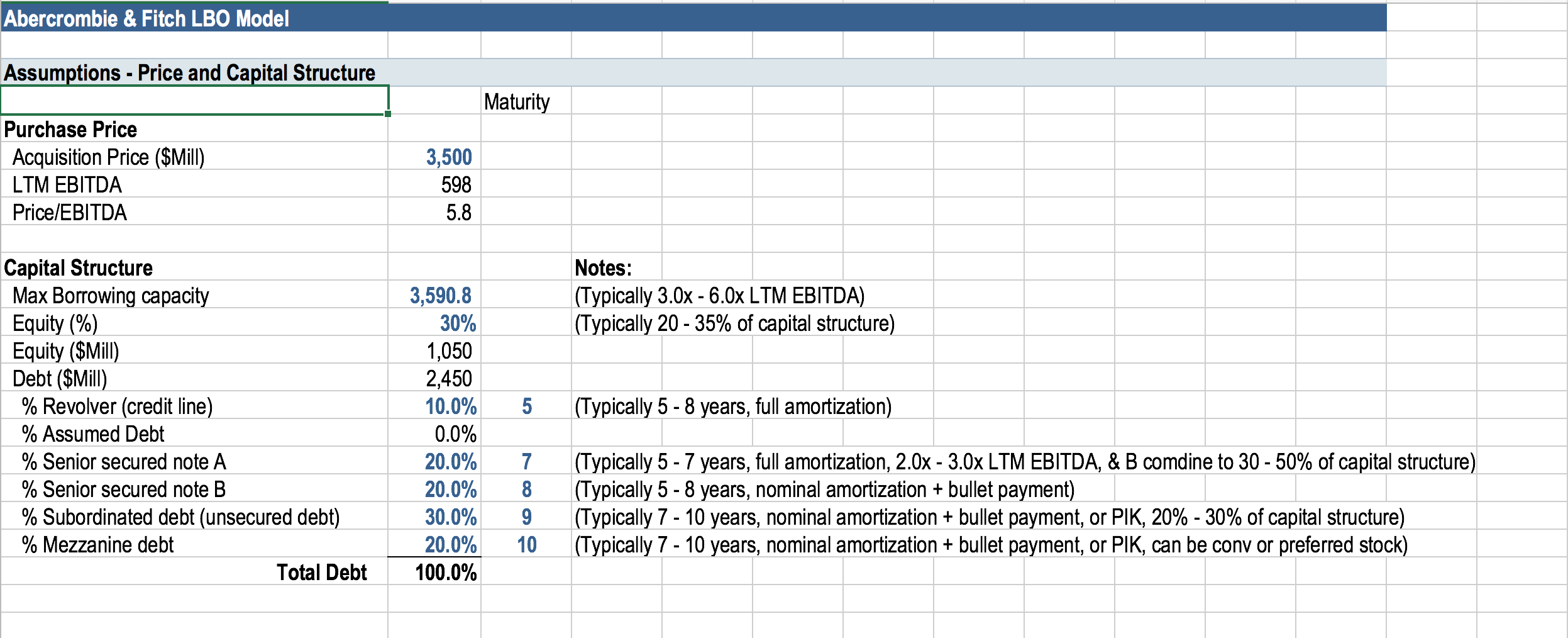Click the fill handle of the selected cell
The width and height of the screenshot is (1568, 638).
(388, 114)
